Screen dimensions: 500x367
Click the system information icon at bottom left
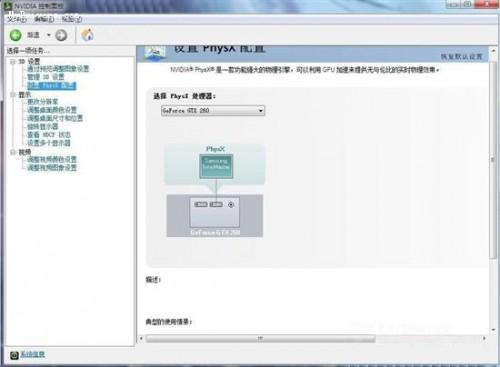pos(14,355)
